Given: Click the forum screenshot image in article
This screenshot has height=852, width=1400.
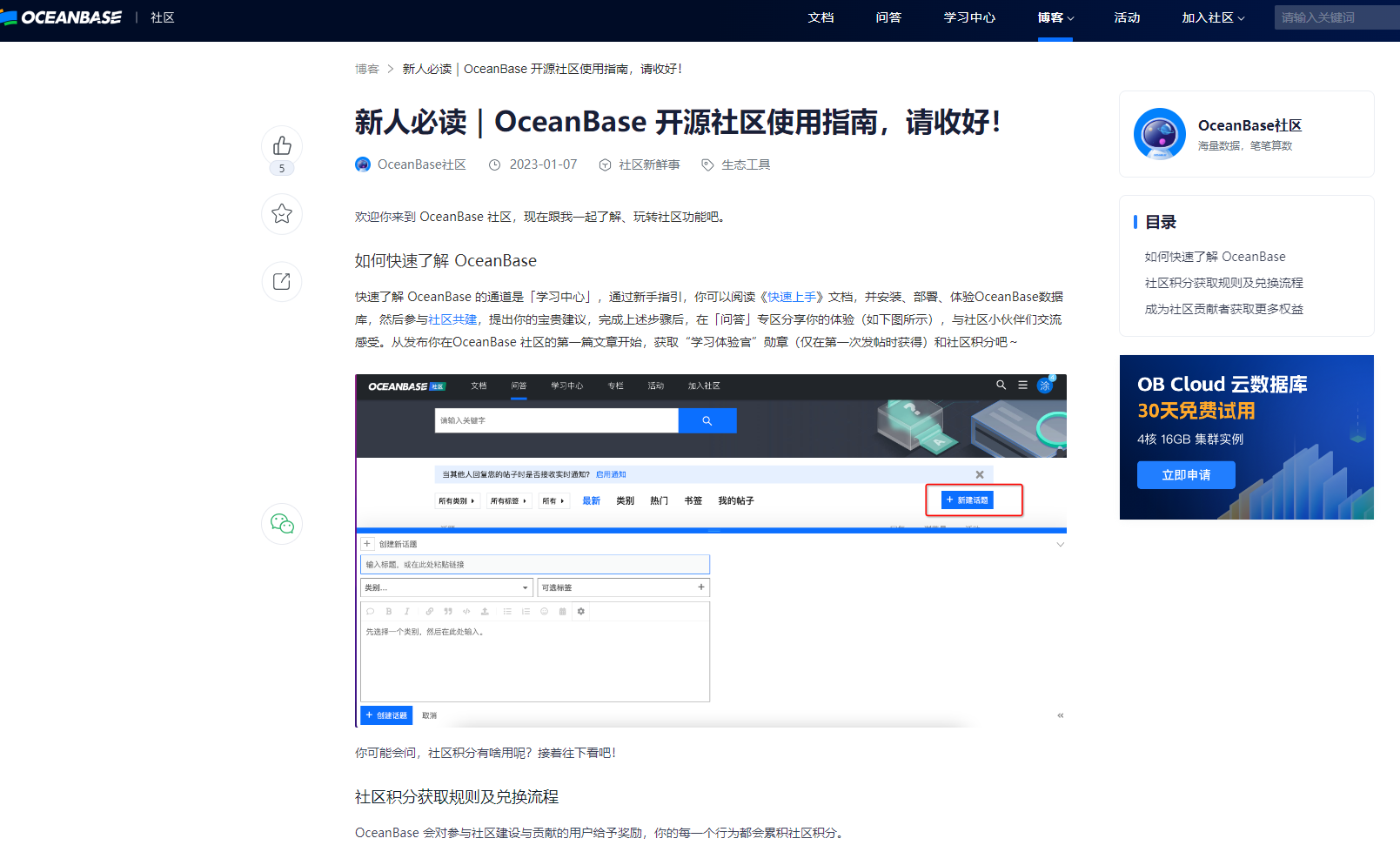Looking at the screenshot, I should point(711,551).
